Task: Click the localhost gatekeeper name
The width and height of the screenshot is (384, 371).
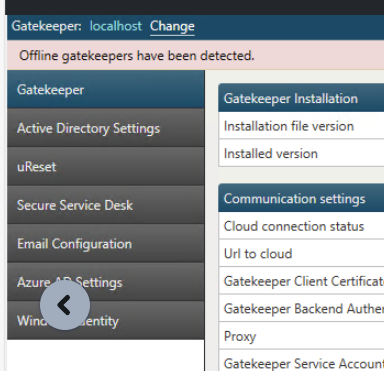Action: [x=116, y=26]
